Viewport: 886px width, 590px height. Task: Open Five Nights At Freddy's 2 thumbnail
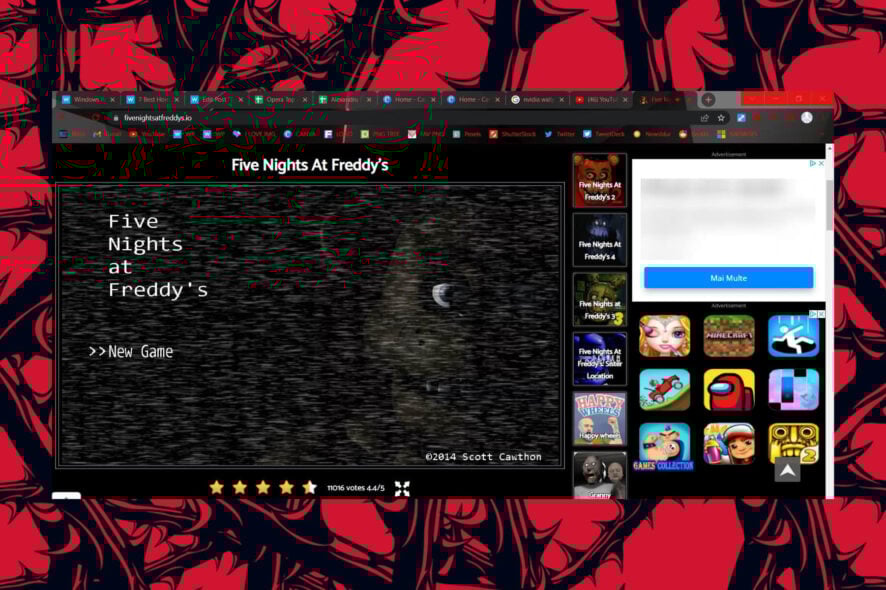[600, 180]
